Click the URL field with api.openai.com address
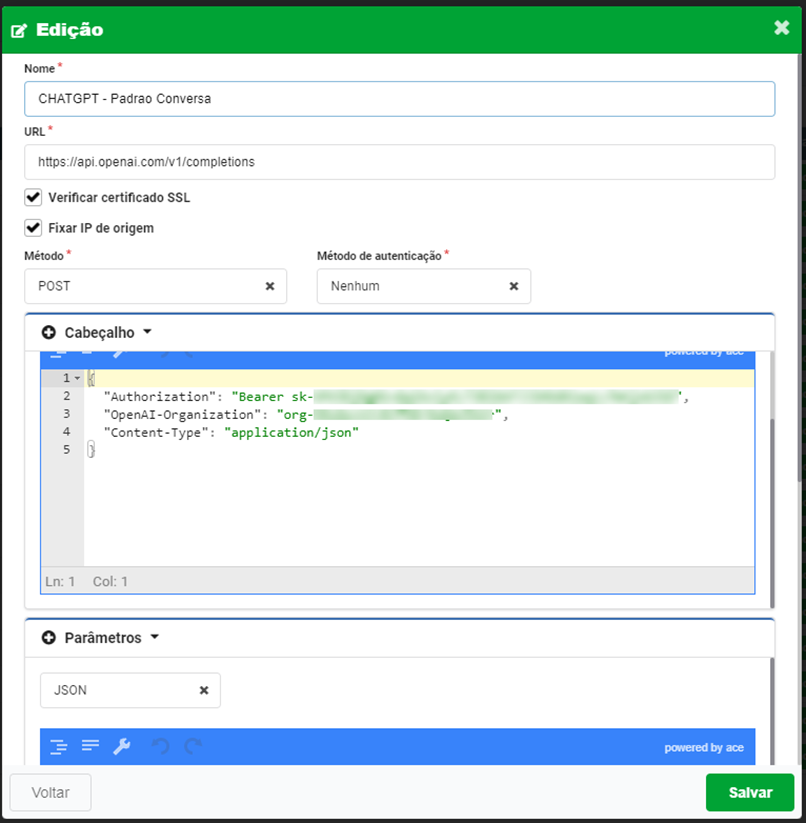 [x=399, y=162]
